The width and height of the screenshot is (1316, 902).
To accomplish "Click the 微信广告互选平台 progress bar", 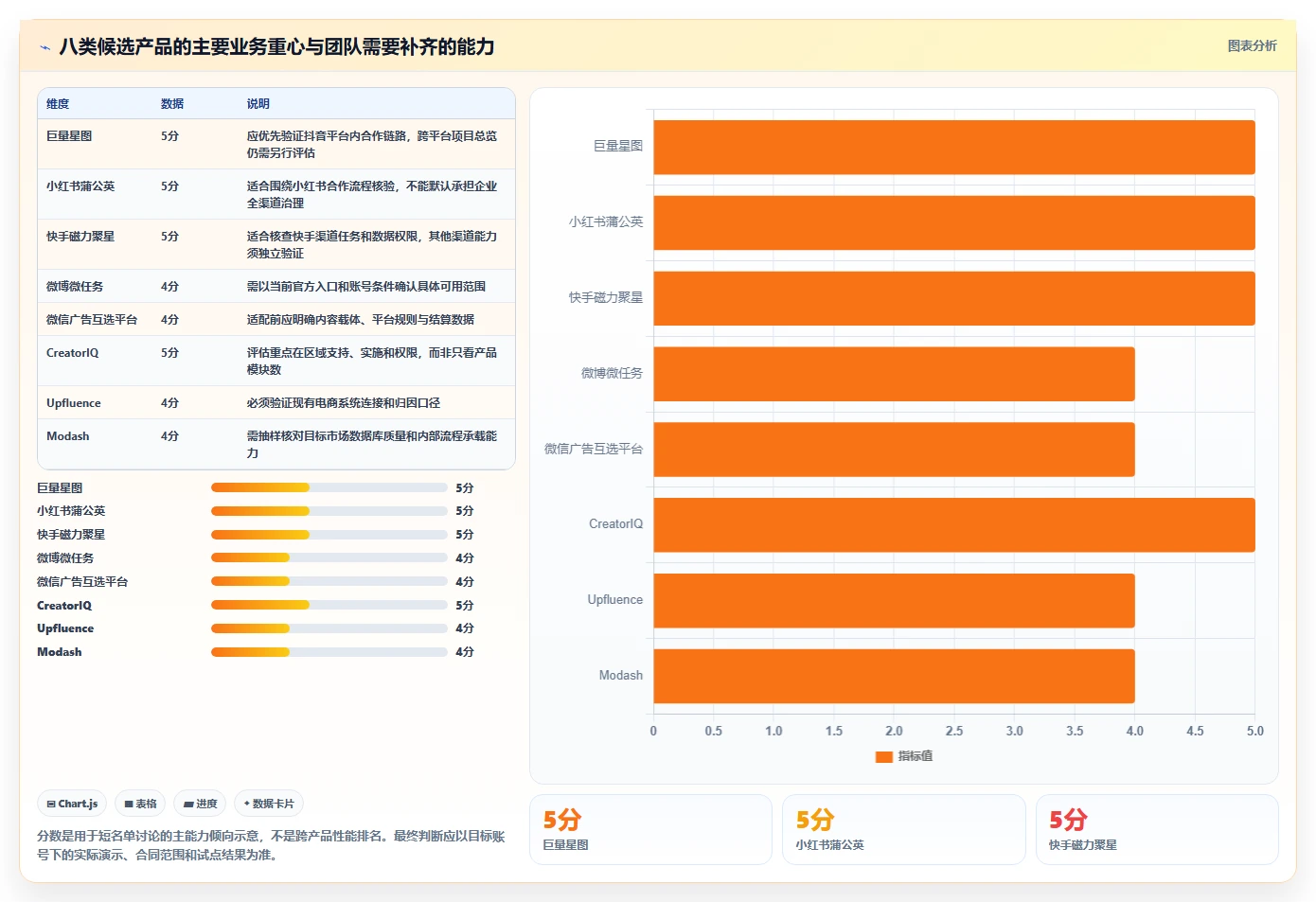I will [329, 581].
